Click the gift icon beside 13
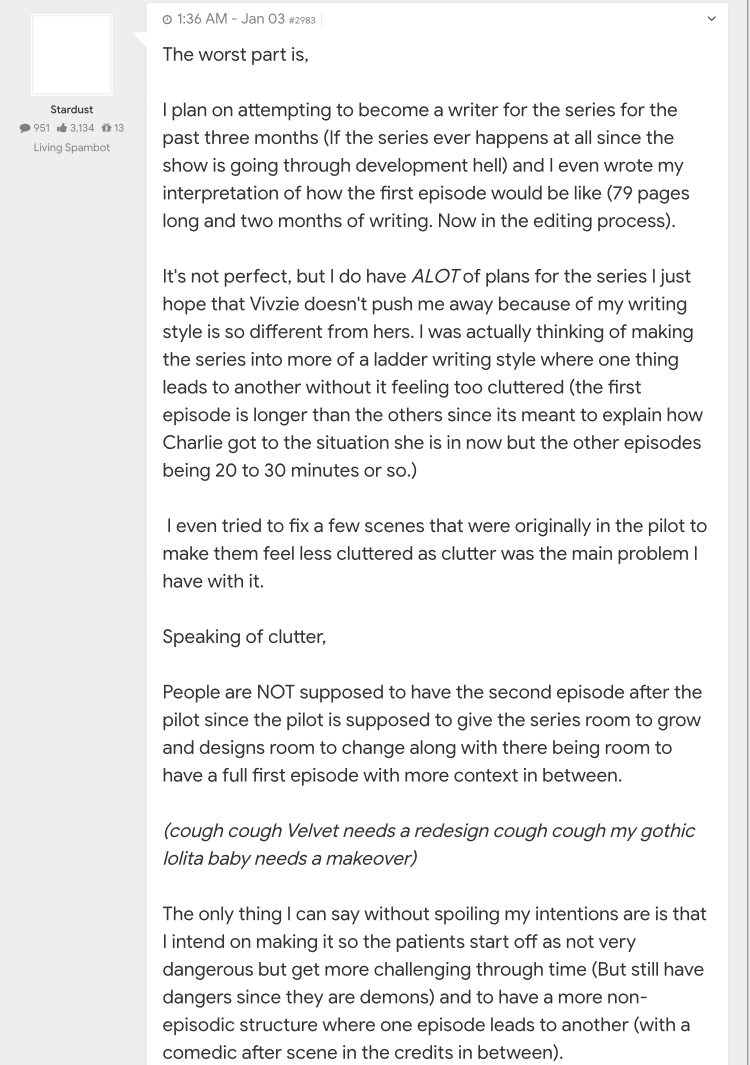Screen dimensions: 750x1065 [106, 128]
